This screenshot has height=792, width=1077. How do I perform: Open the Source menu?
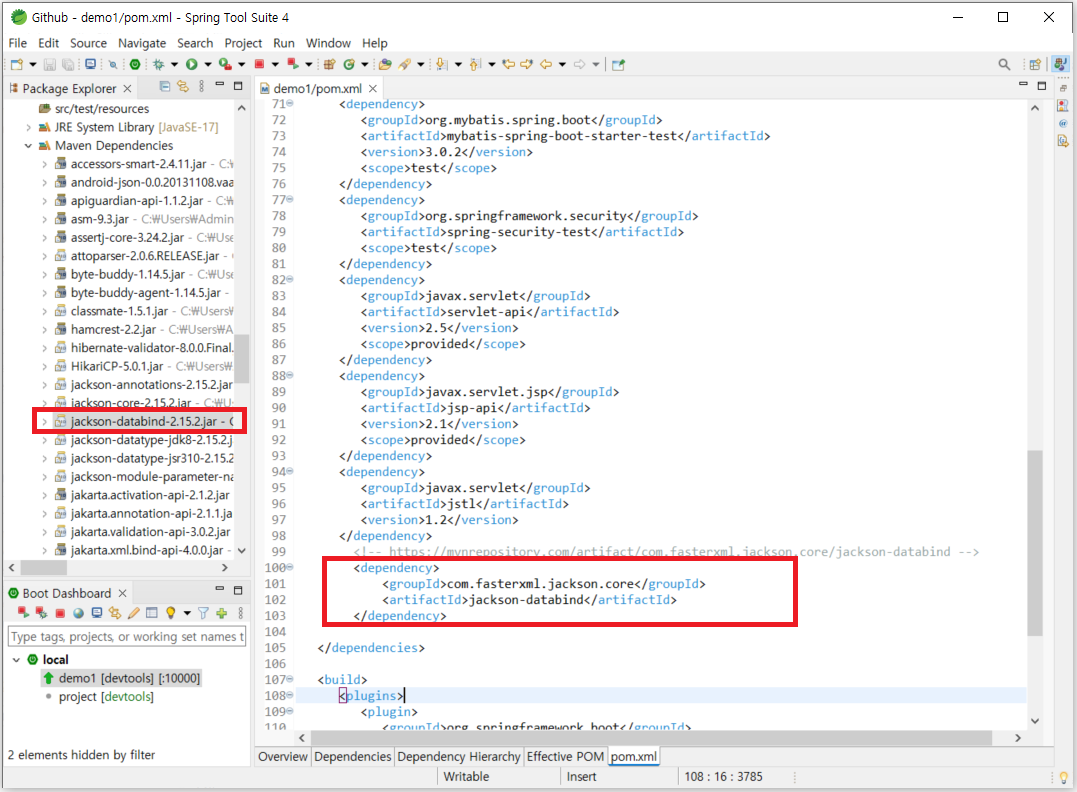click(x=89, y=43)
